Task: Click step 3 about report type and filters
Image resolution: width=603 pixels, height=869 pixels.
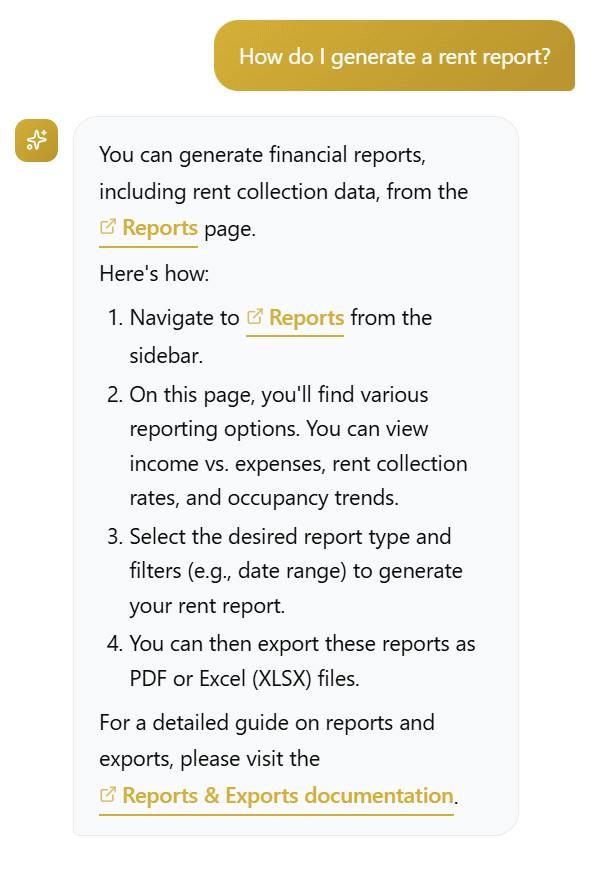Action: click(x=290, y=572)
